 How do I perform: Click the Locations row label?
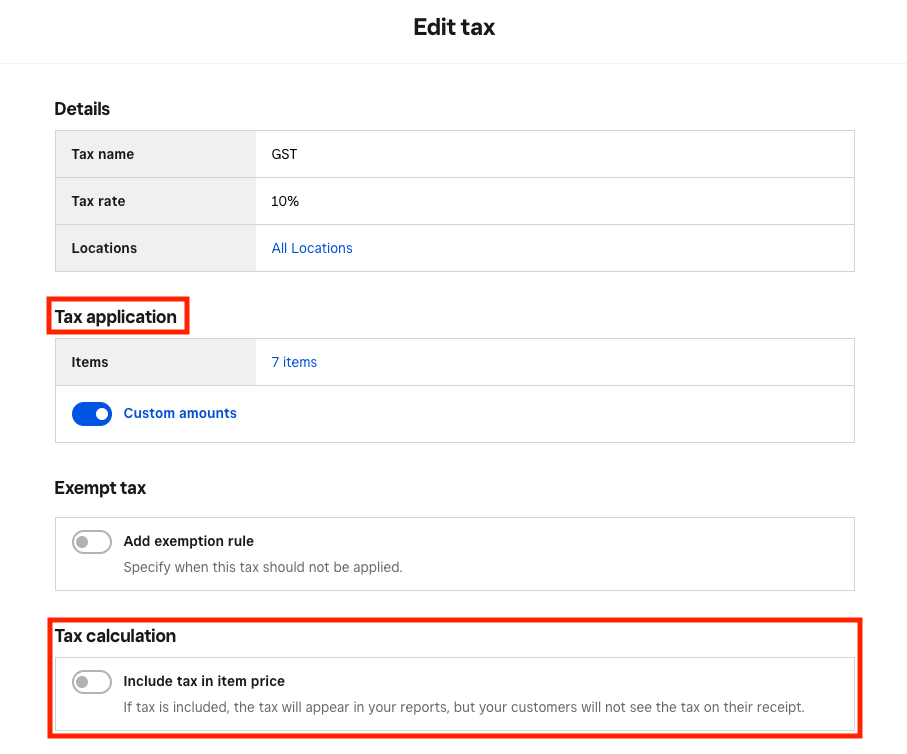click(104, 248)
